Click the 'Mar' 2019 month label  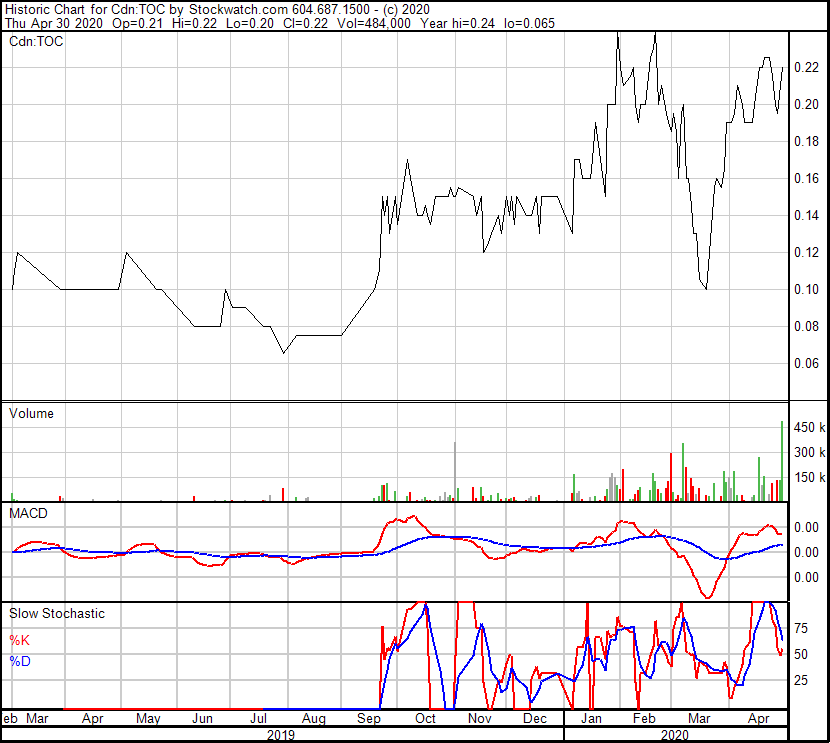37,719
